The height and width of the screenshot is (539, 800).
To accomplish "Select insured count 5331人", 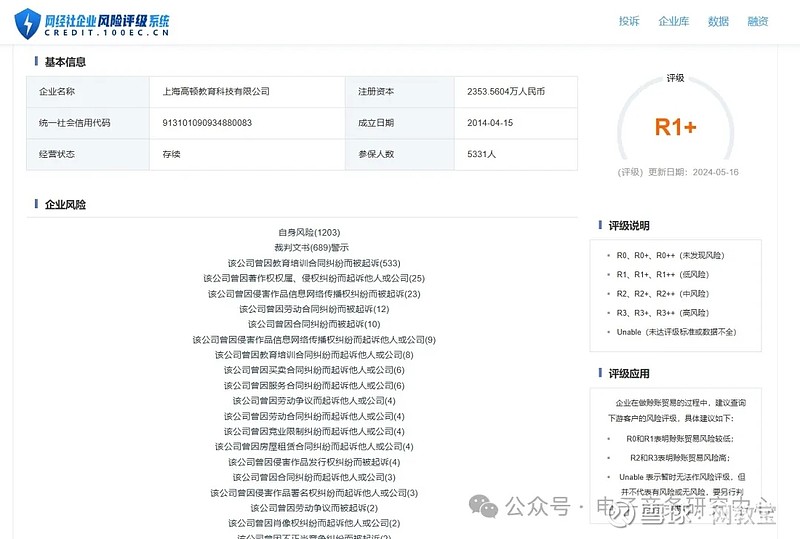I will (x=481, y=154).
